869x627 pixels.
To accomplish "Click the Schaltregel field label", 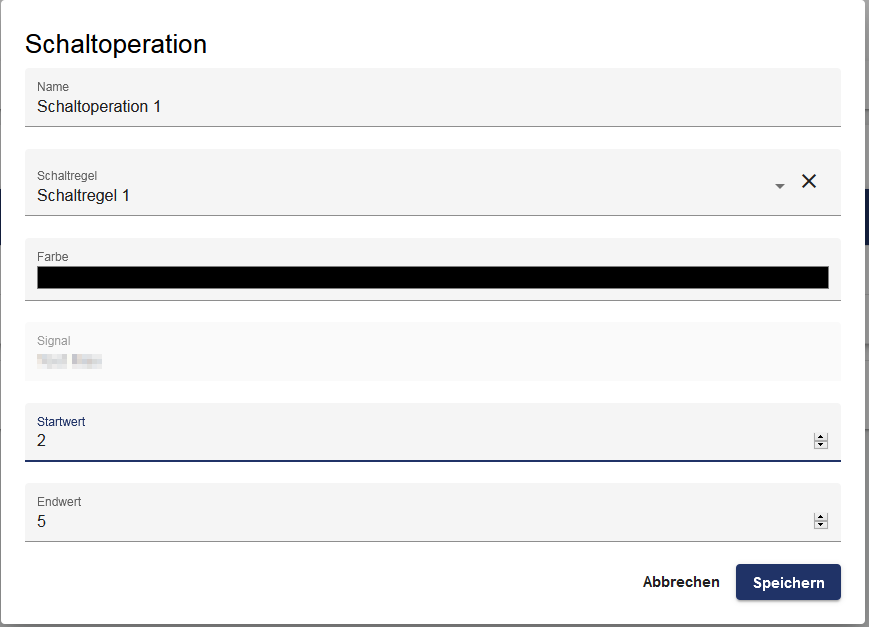I will [67, 176].
